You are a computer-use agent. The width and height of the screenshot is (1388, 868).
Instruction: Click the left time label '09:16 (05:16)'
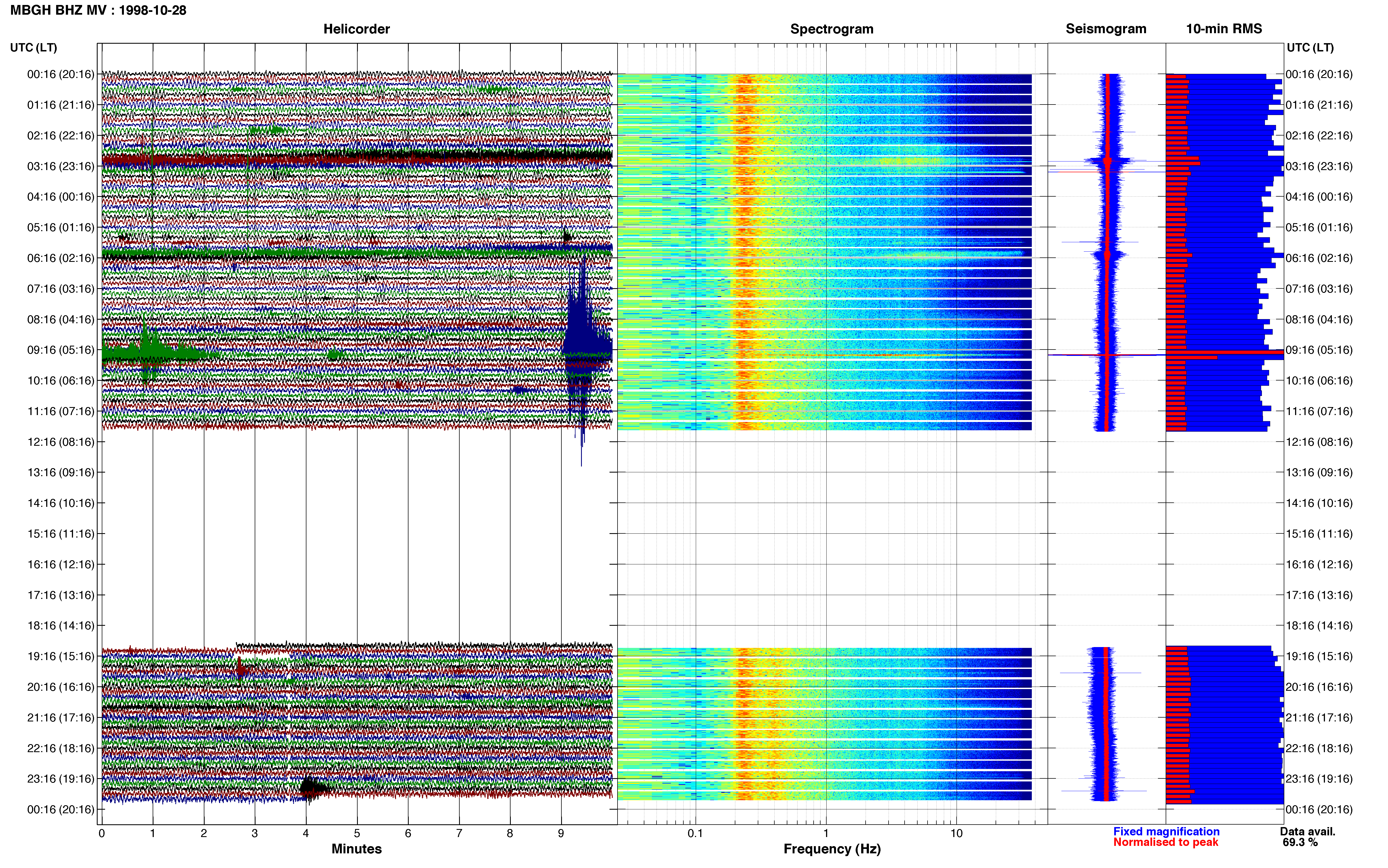pyautogui.click(x=60, y=350)
